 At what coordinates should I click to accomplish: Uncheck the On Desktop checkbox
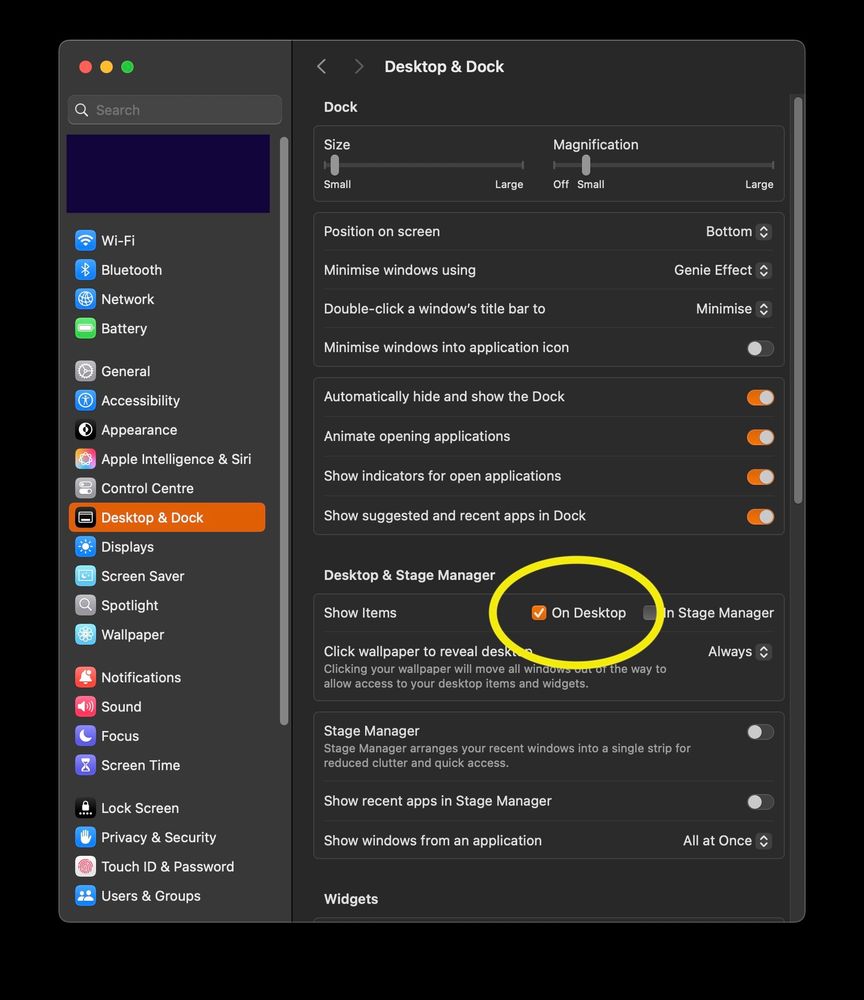[539, 612]
